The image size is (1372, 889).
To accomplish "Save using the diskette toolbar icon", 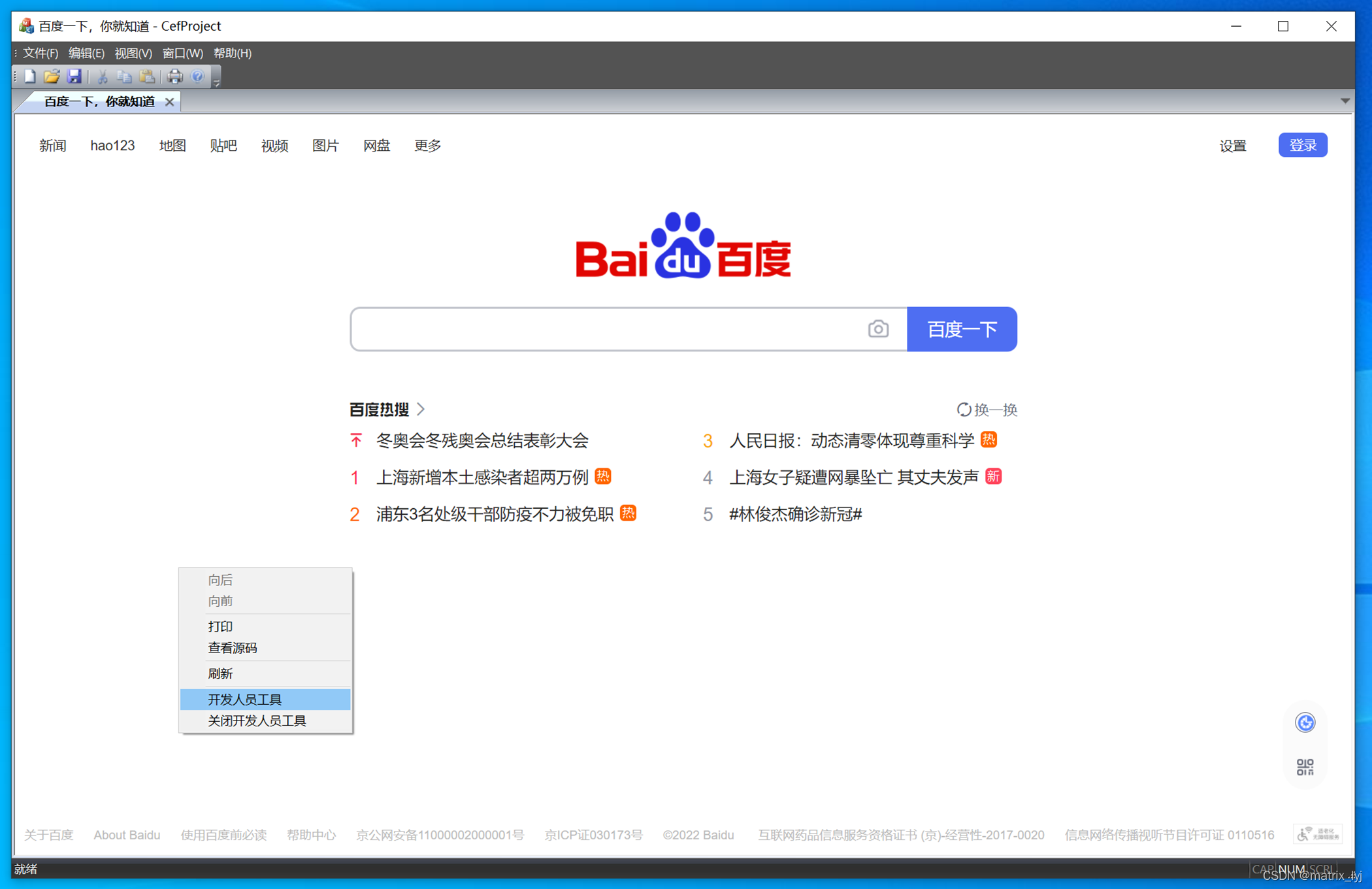I will coord(74,76).
